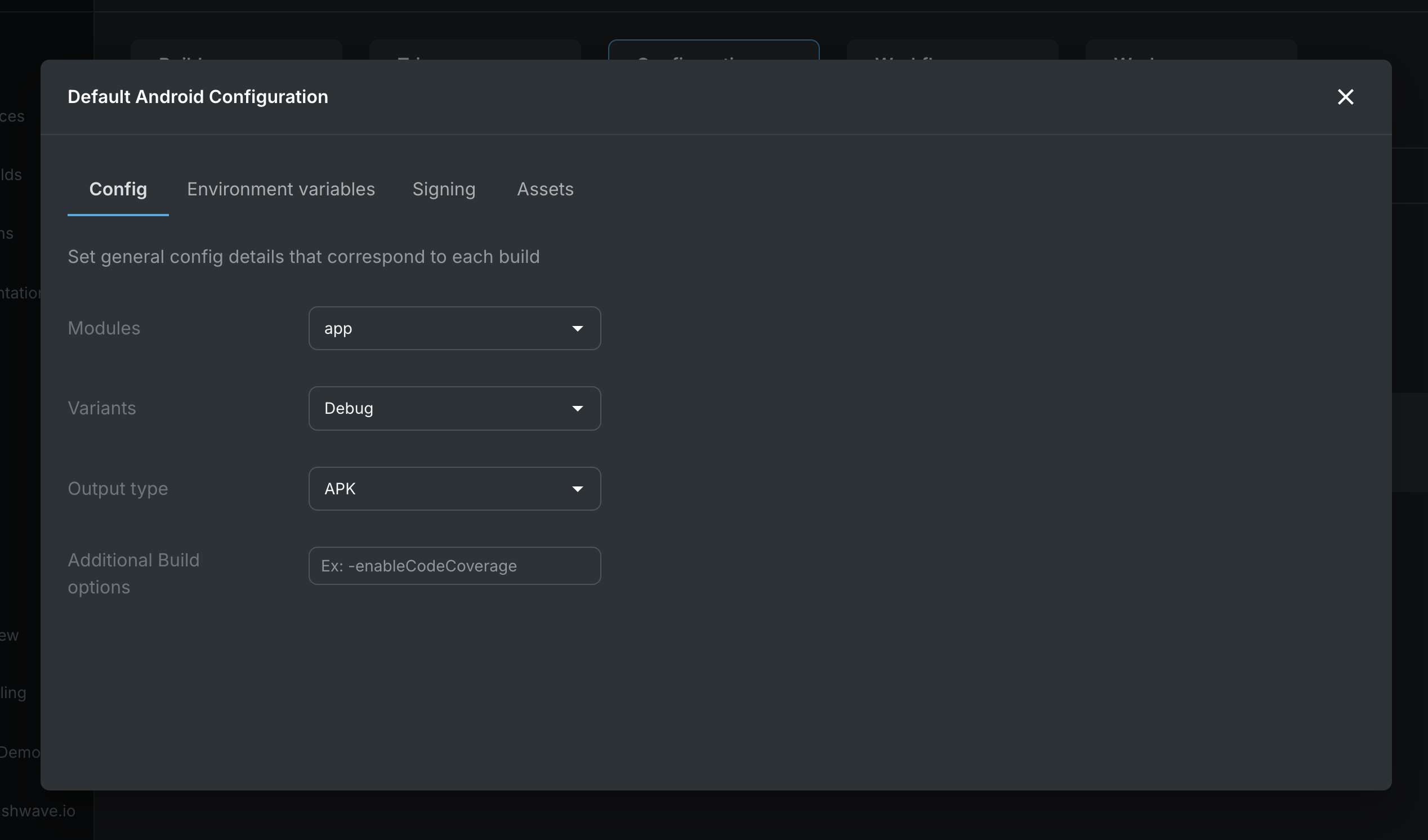Switch to the Signing tab

(444, 189)
